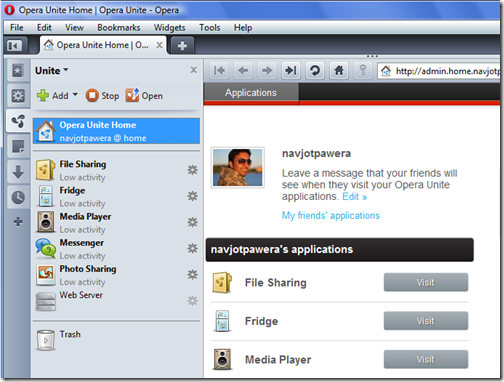Open the Widgets panel gear icon

tap(18, 96)
